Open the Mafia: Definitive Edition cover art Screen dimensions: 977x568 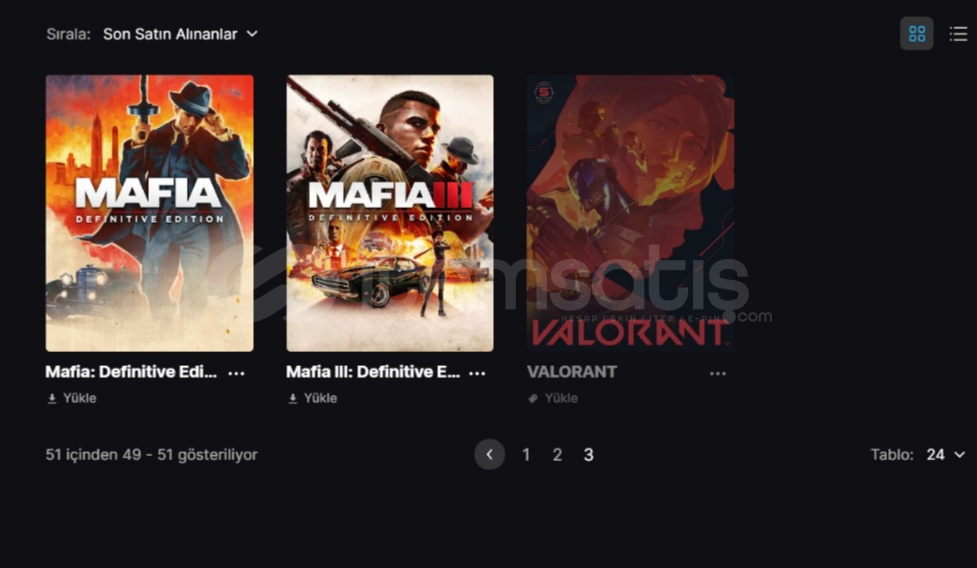[x=150, y=213]
